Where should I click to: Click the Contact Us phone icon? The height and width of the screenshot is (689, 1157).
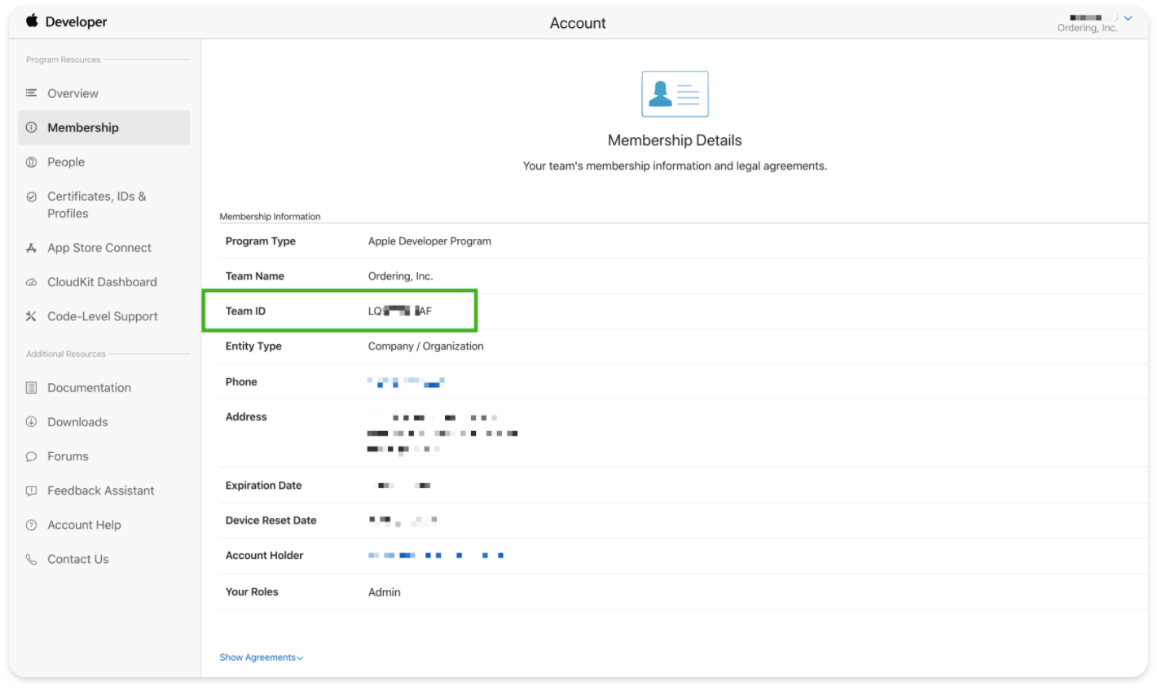31,559
